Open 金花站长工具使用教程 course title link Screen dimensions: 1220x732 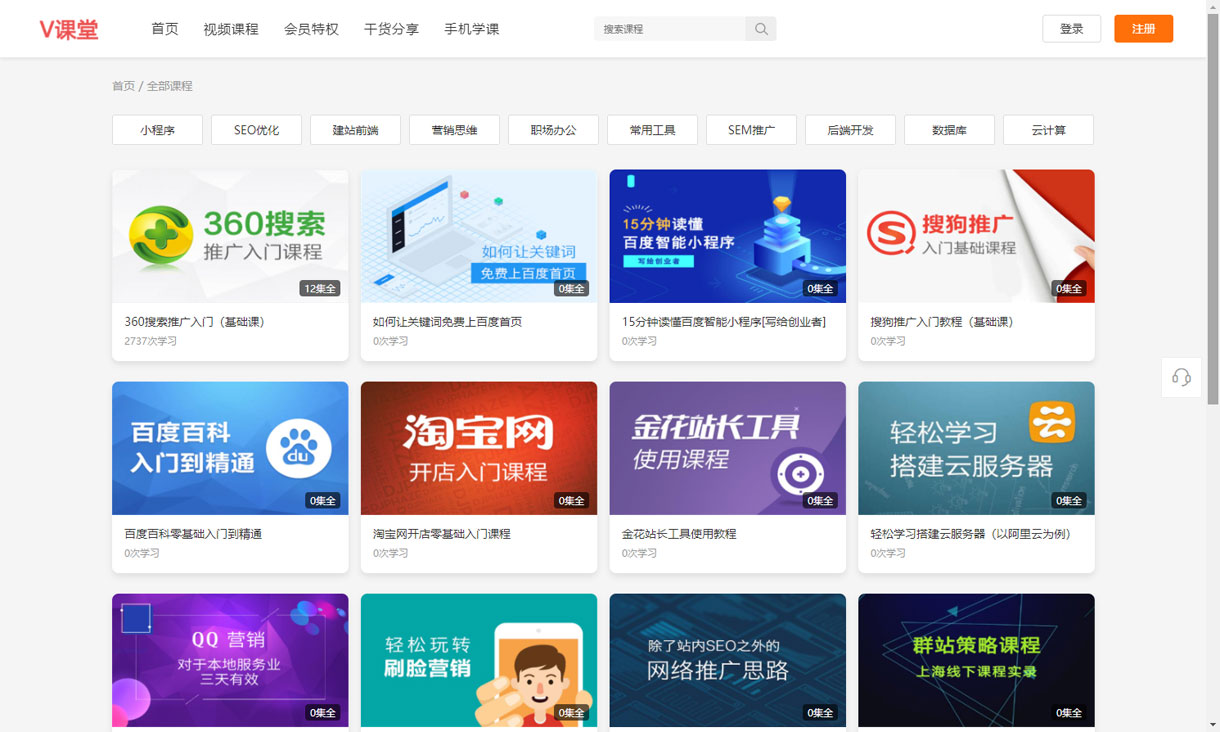pos(679,534)
